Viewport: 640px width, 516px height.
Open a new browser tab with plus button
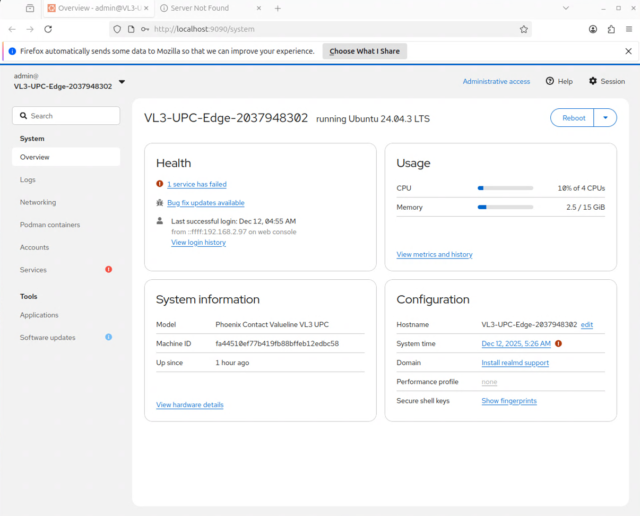pos(277,8)
